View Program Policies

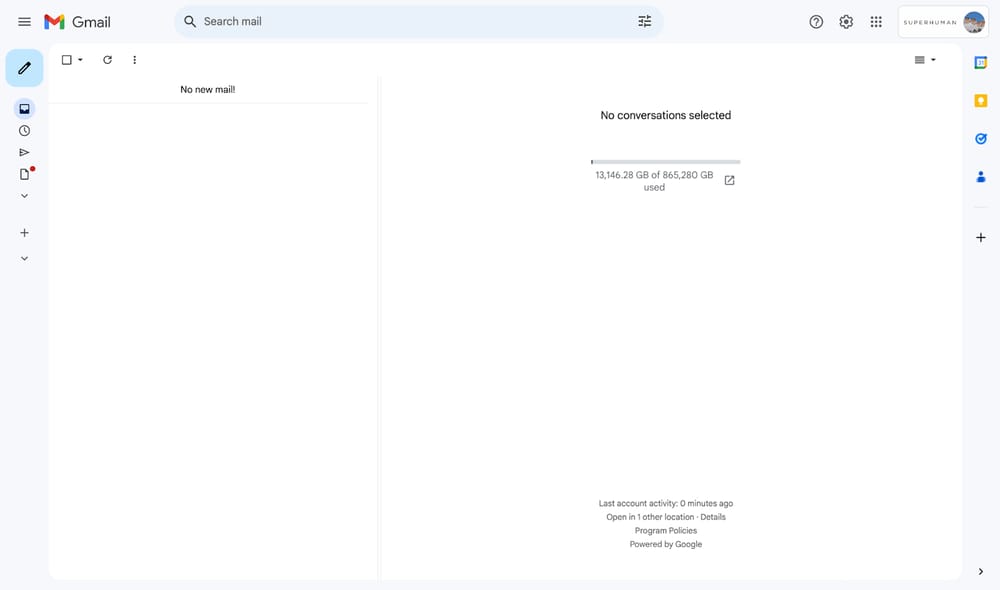[x=666, y=530]
